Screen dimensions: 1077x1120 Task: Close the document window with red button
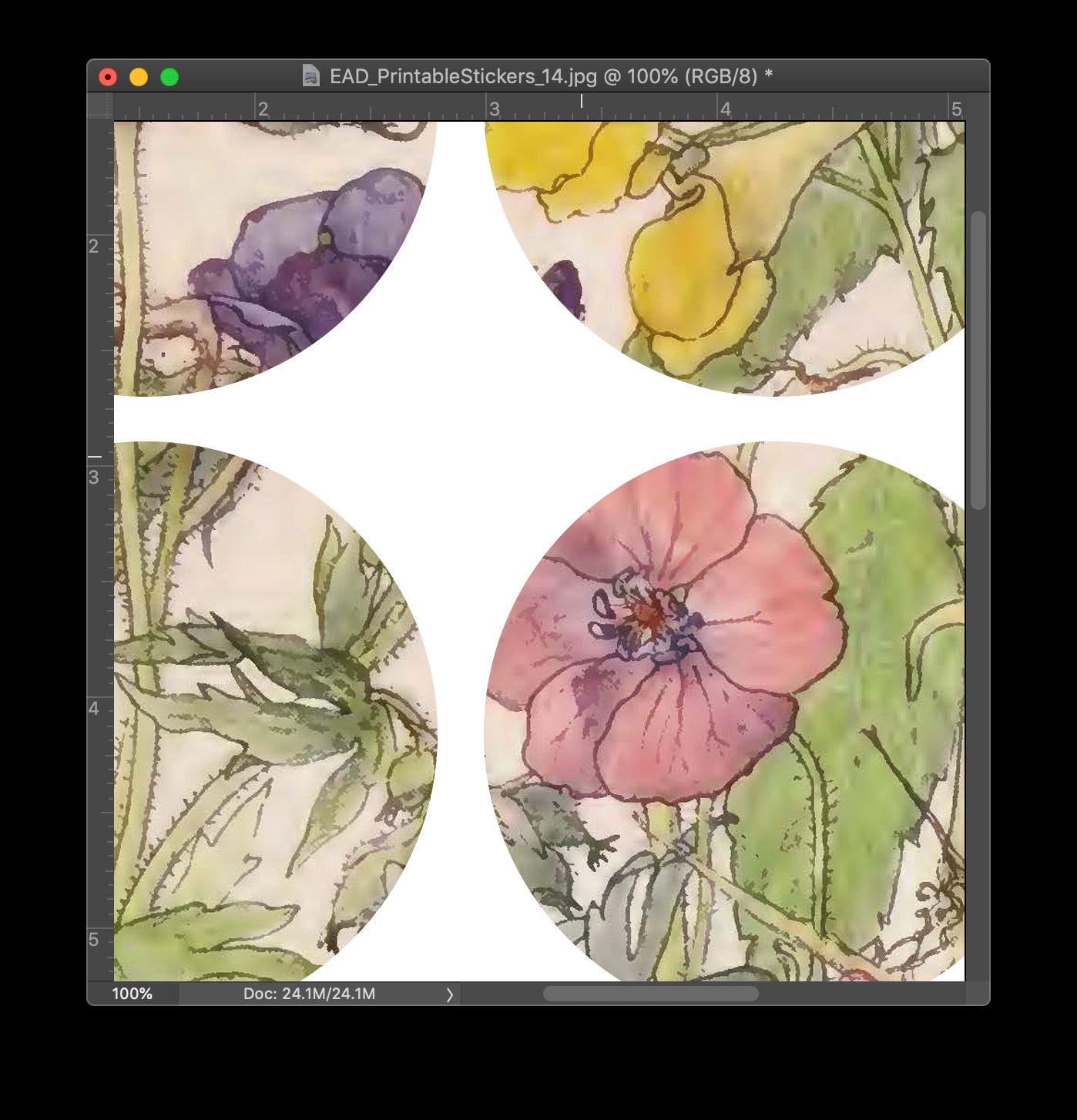(x=108, y=77)
